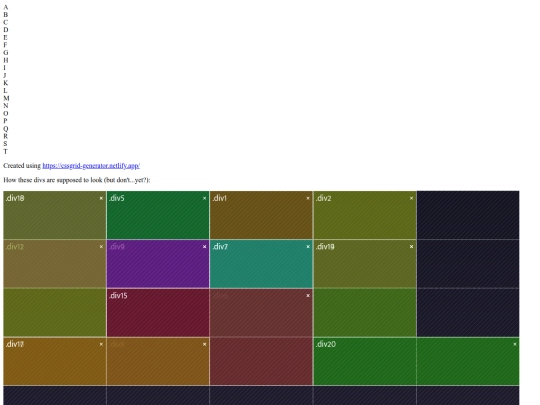Click the letter D line
The height and width of the screenshot is (405, 540).
(x=6, y=30)
